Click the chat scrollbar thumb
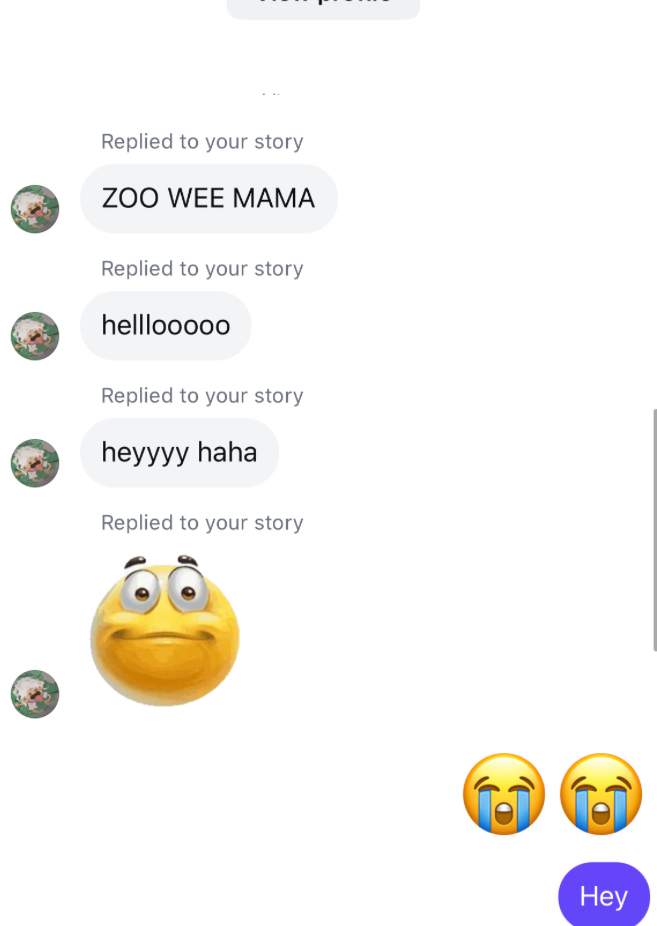This screenshot has height=926, width=657. [654, 530]
